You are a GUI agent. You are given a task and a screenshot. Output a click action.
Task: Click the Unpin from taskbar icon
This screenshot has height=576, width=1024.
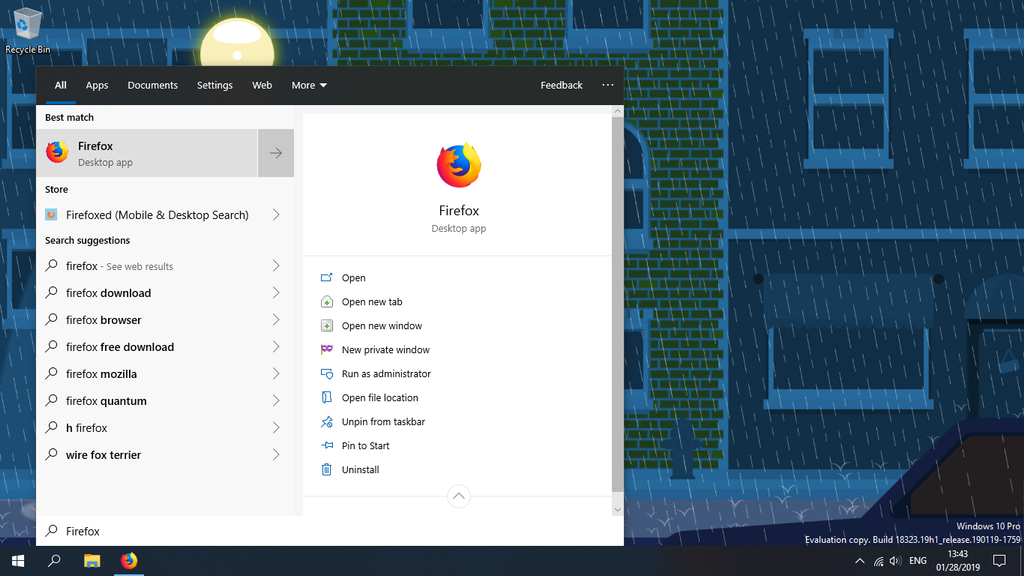327,422
